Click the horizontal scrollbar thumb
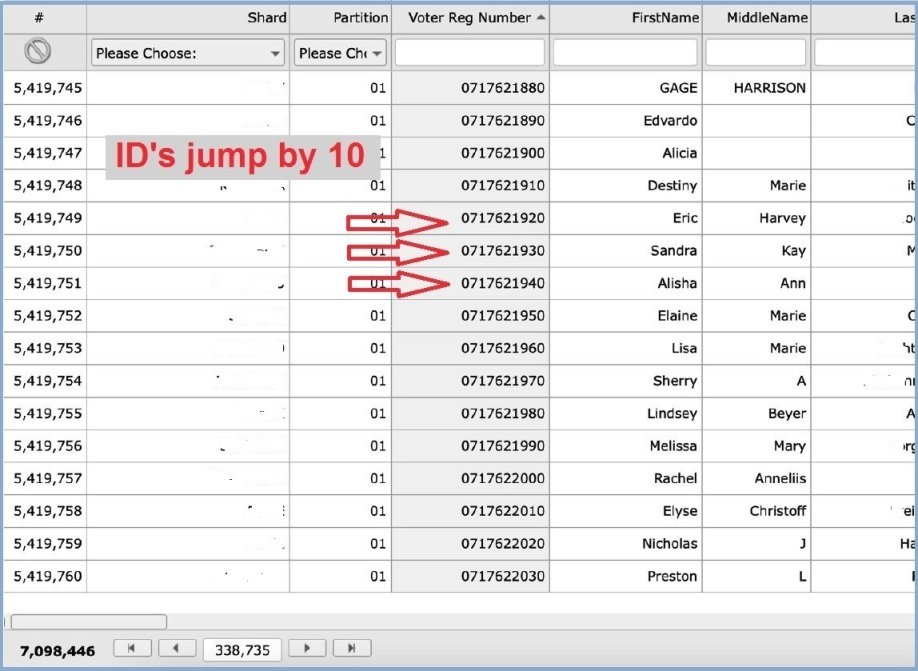Screen dimensions: 918x671 click(88, 622)
